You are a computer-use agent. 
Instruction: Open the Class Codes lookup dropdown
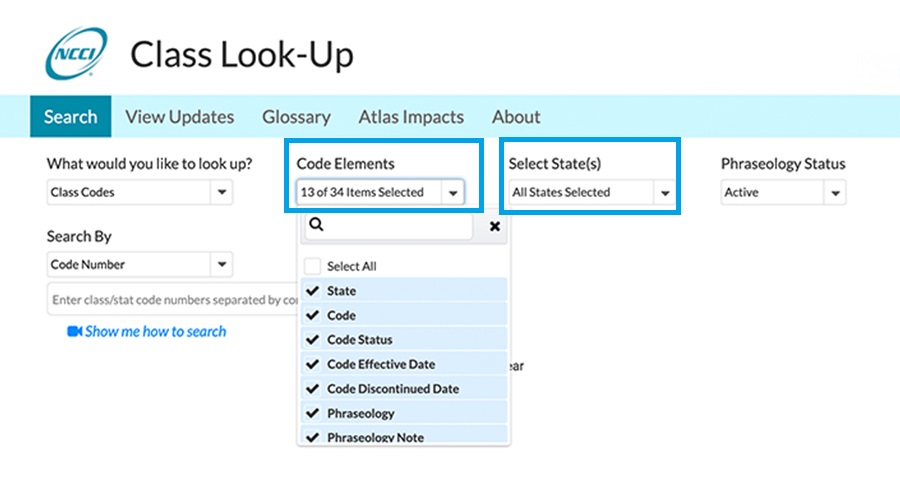coord(139,192)
